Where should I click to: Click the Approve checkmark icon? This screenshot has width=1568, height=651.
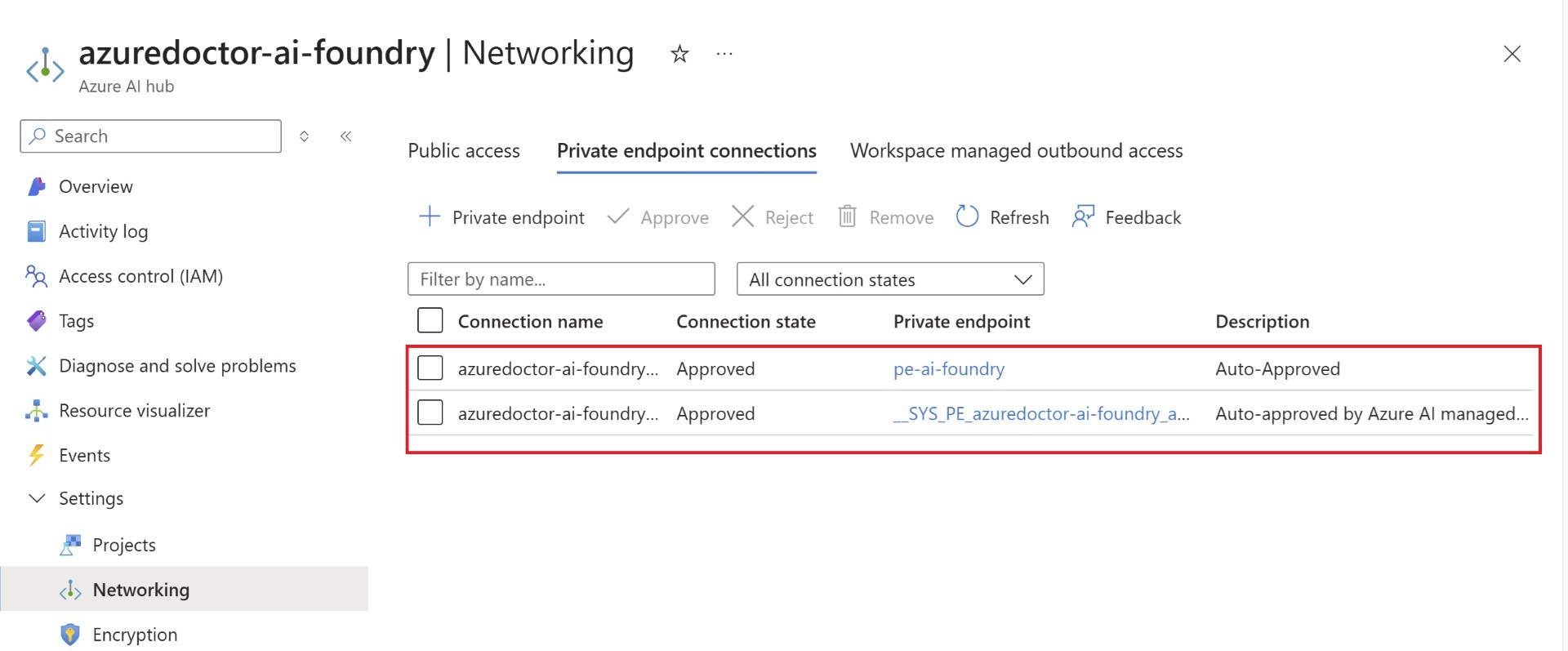618,216
